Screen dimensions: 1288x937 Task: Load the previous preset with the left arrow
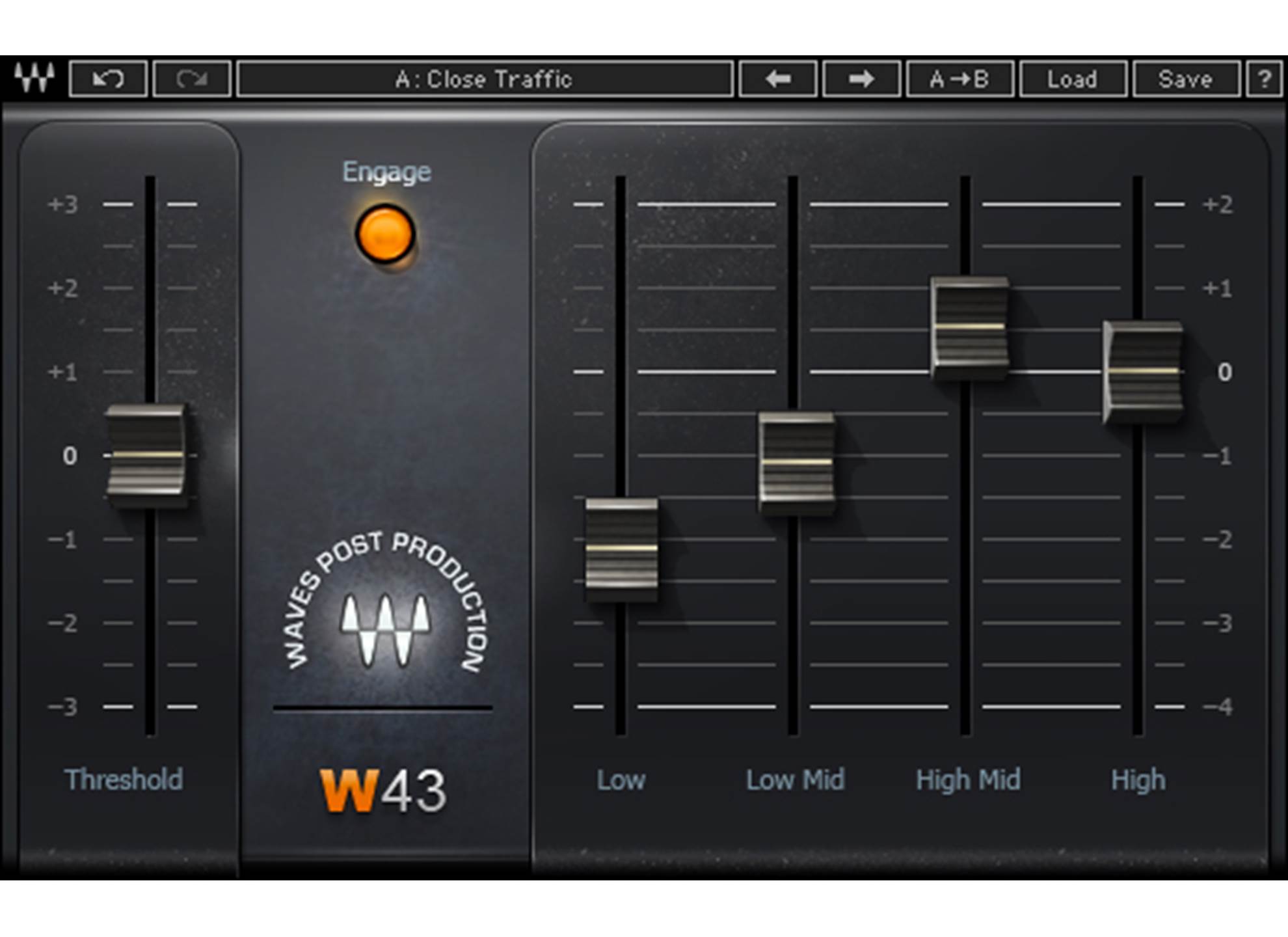(x=779, y=79)
